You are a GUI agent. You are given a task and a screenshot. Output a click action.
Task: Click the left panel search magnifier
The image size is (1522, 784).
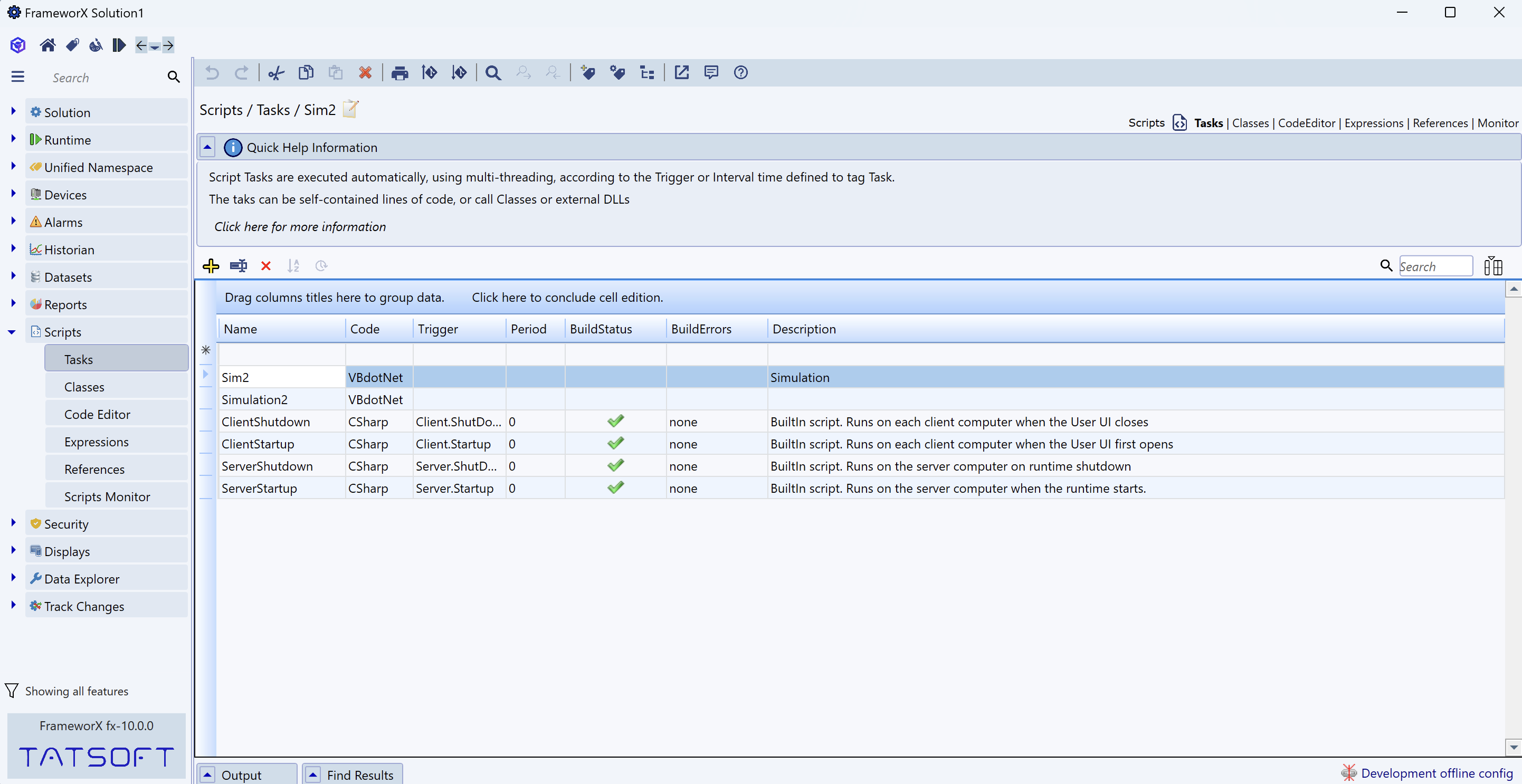click(174, 77)
